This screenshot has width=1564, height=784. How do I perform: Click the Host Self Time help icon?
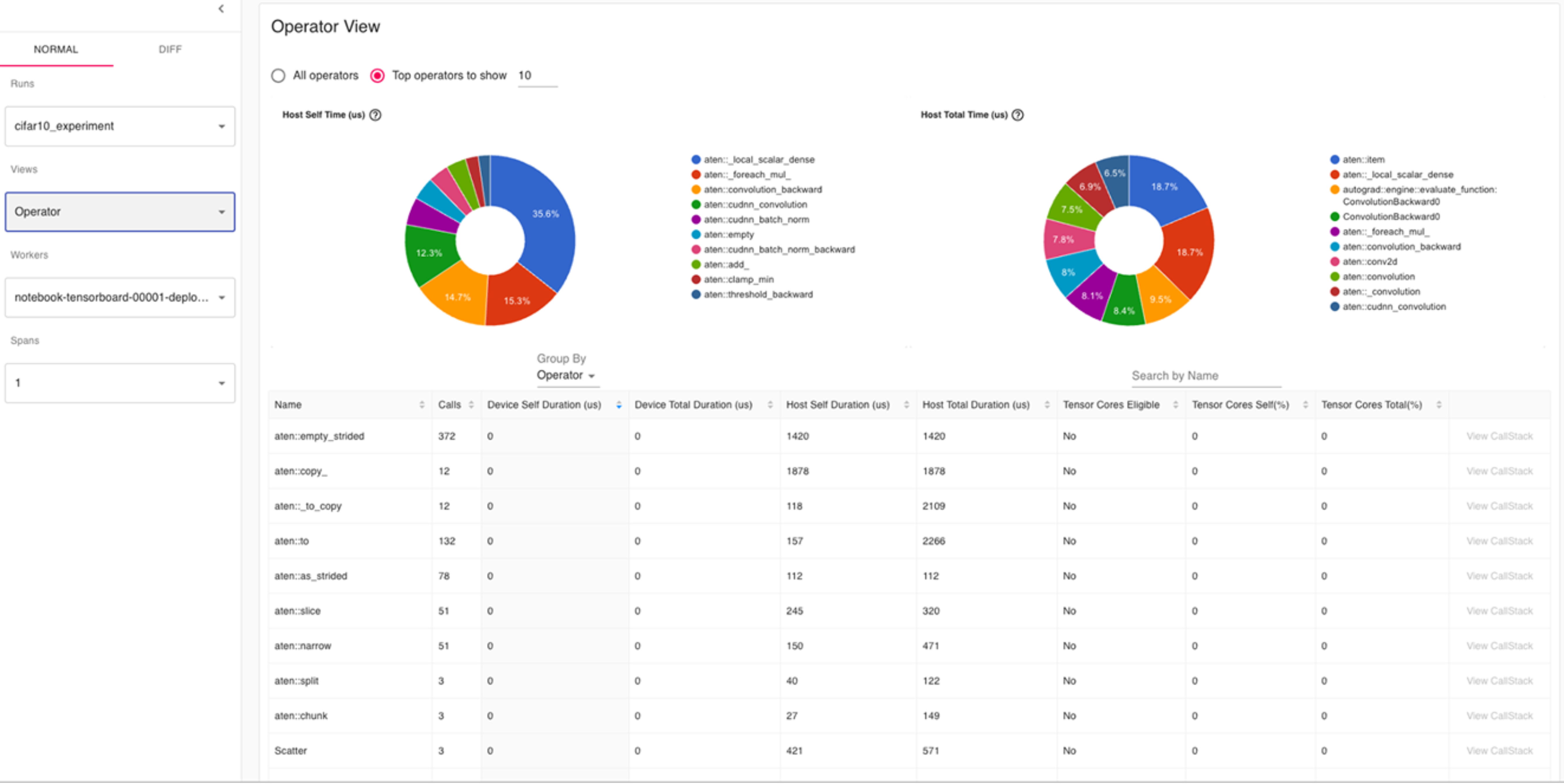pos(375,115)
